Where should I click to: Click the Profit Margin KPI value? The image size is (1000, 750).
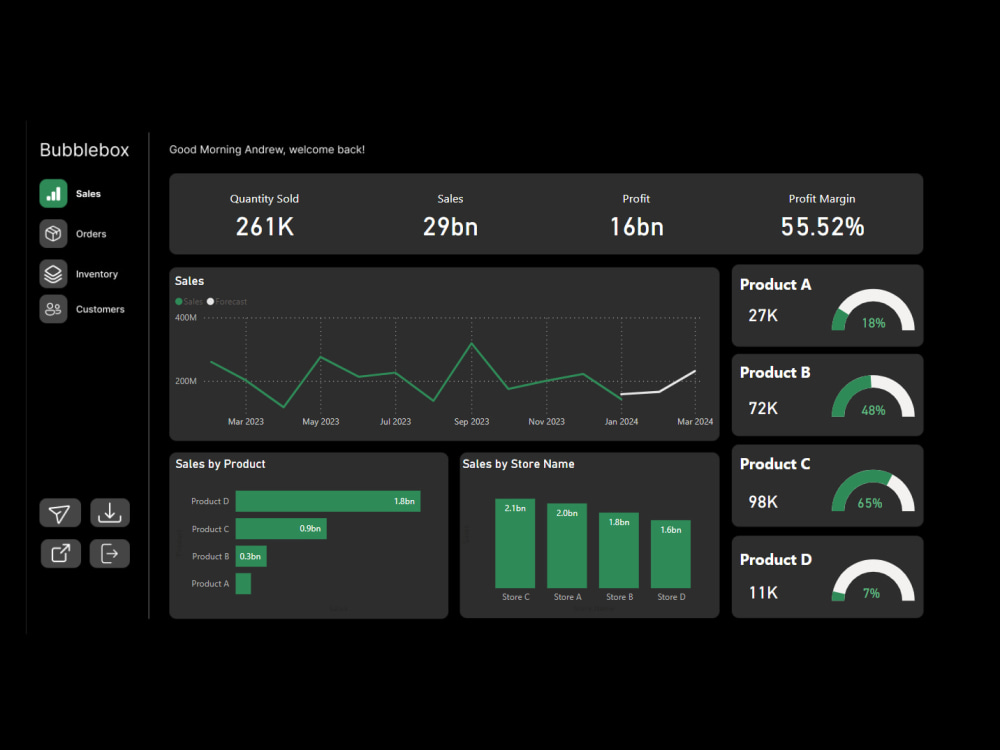click(x=822, y=227)
